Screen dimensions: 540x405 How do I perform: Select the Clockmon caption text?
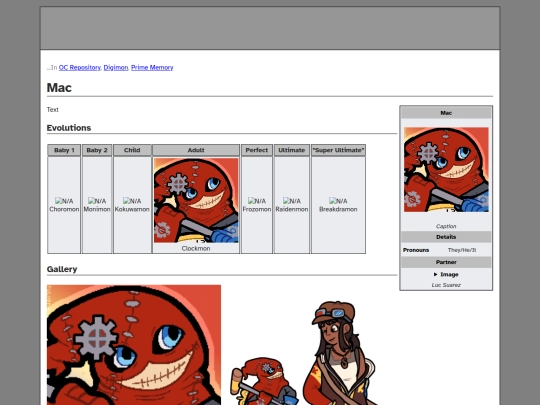coord(196,248)
